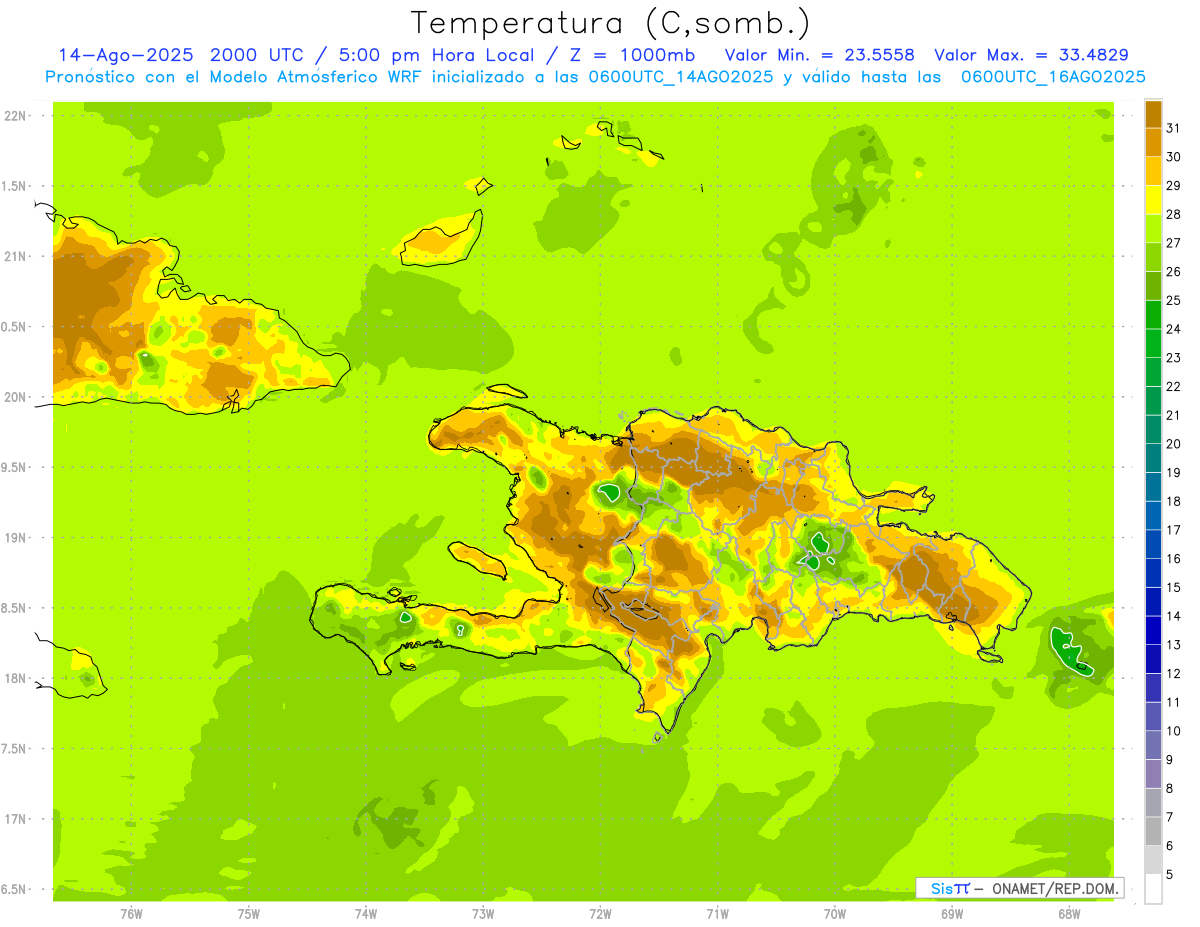
Task: Click "Valor Max. = 33.4829"
Action: click(x=1032, y=55)
